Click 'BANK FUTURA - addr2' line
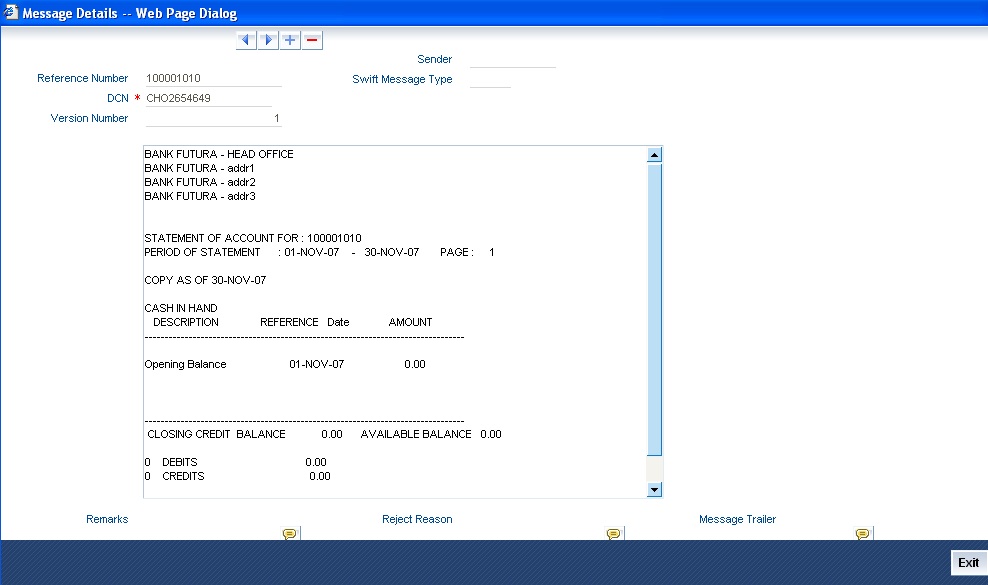 click(200, 182)
